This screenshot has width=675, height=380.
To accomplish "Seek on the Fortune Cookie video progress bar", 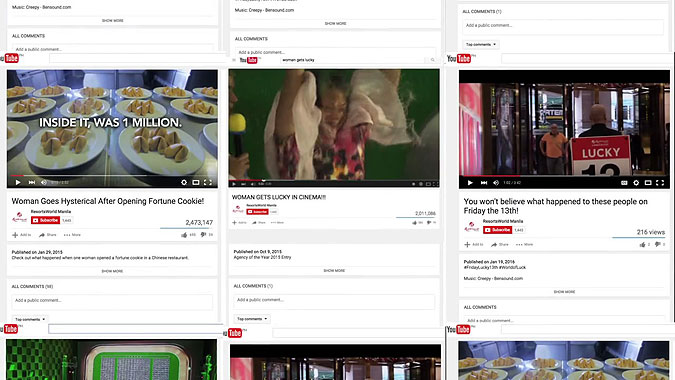I will pos(112,176).
